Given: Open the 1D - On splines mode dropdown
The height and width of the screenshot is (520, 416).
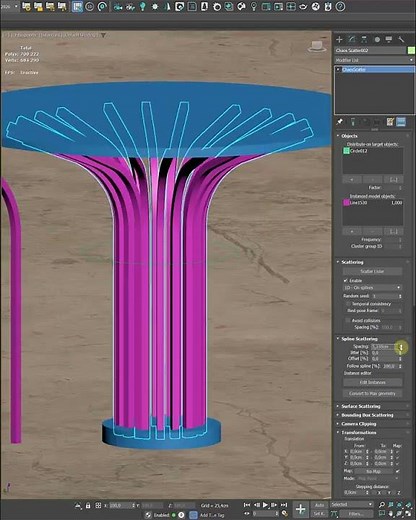Looking at the screenshot, I should (x=372, y=287).
